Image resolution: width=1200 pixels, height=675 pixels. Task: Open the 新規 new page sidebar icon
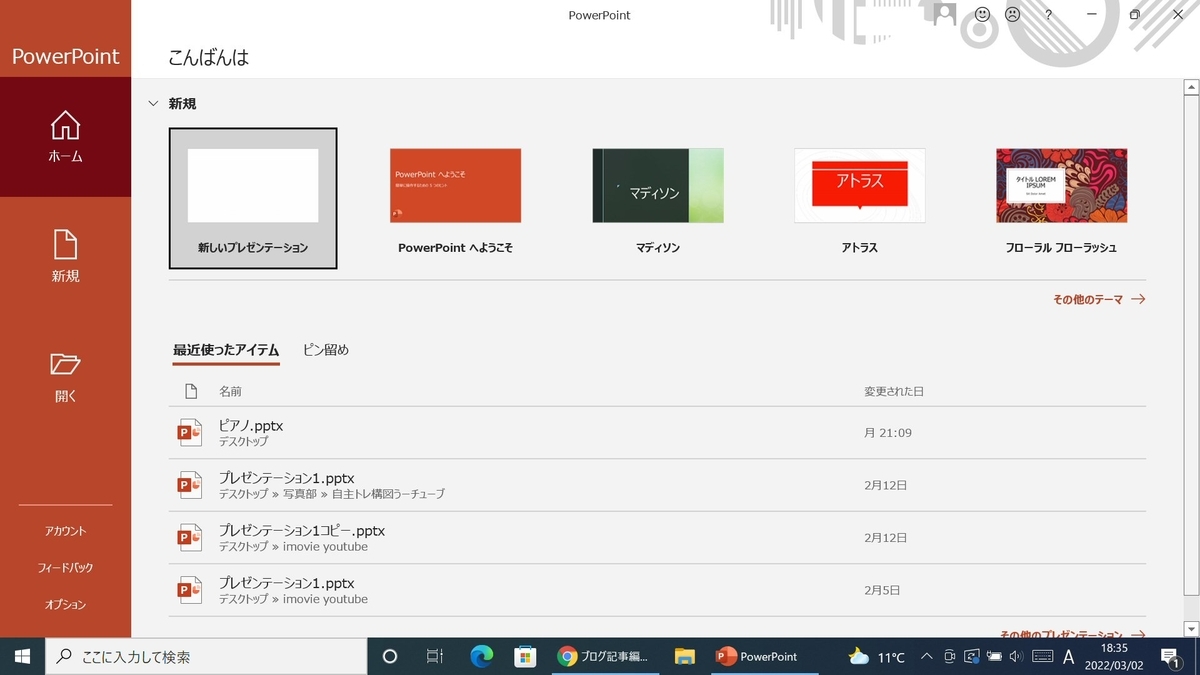[65, 256]
